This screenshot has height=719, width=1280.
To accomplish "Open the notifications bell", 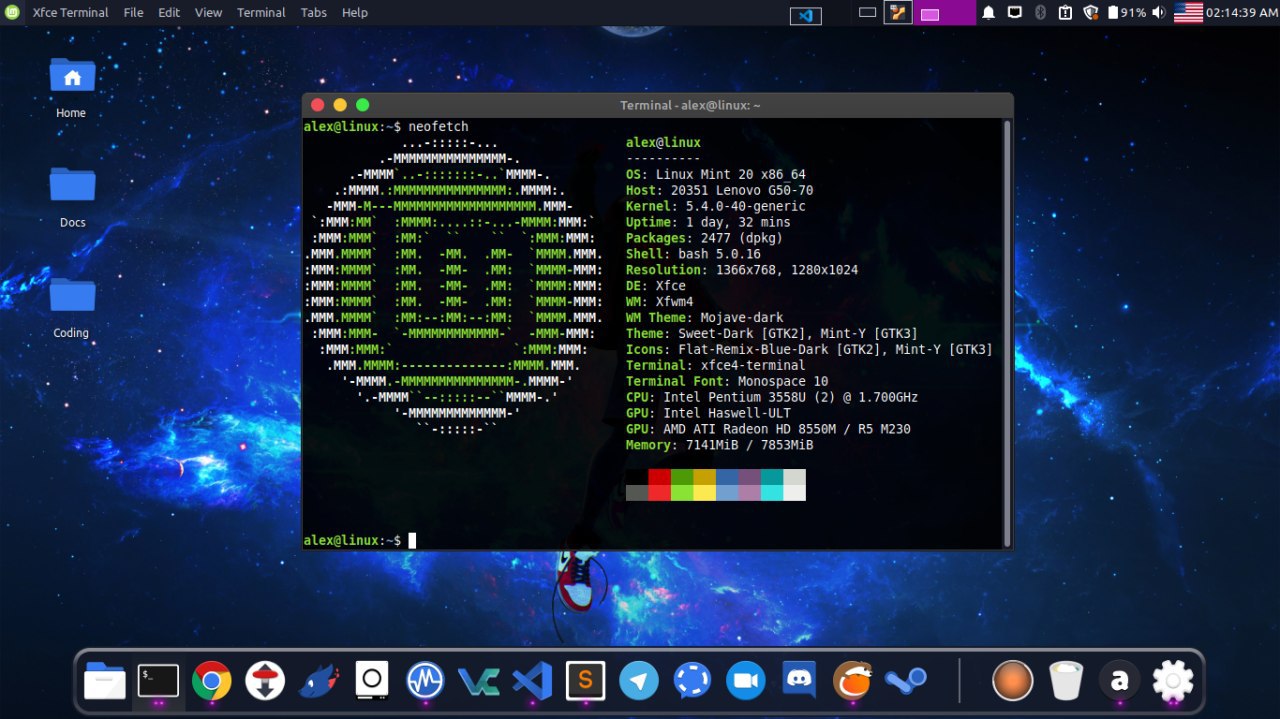I will coord(988,12).
